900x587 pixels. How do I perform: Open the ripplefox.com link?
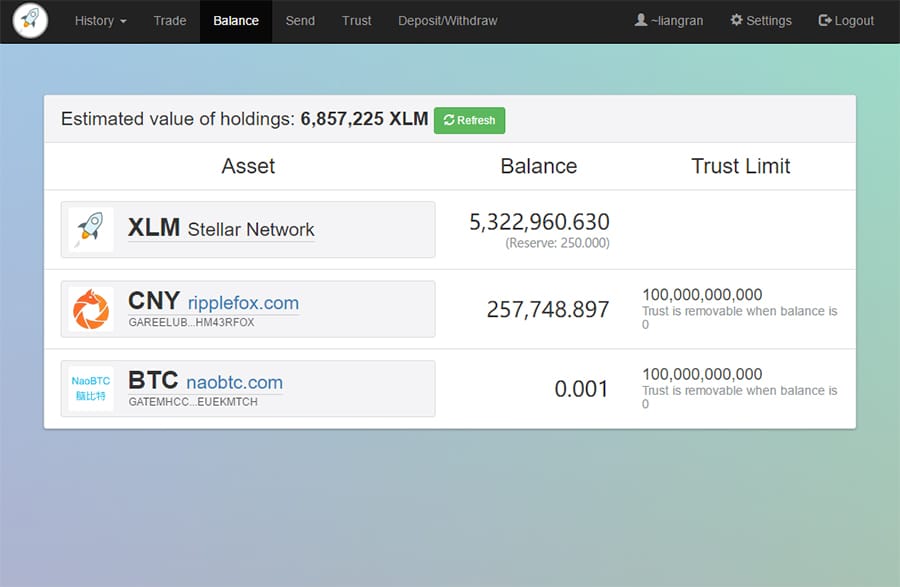point(243,303)
